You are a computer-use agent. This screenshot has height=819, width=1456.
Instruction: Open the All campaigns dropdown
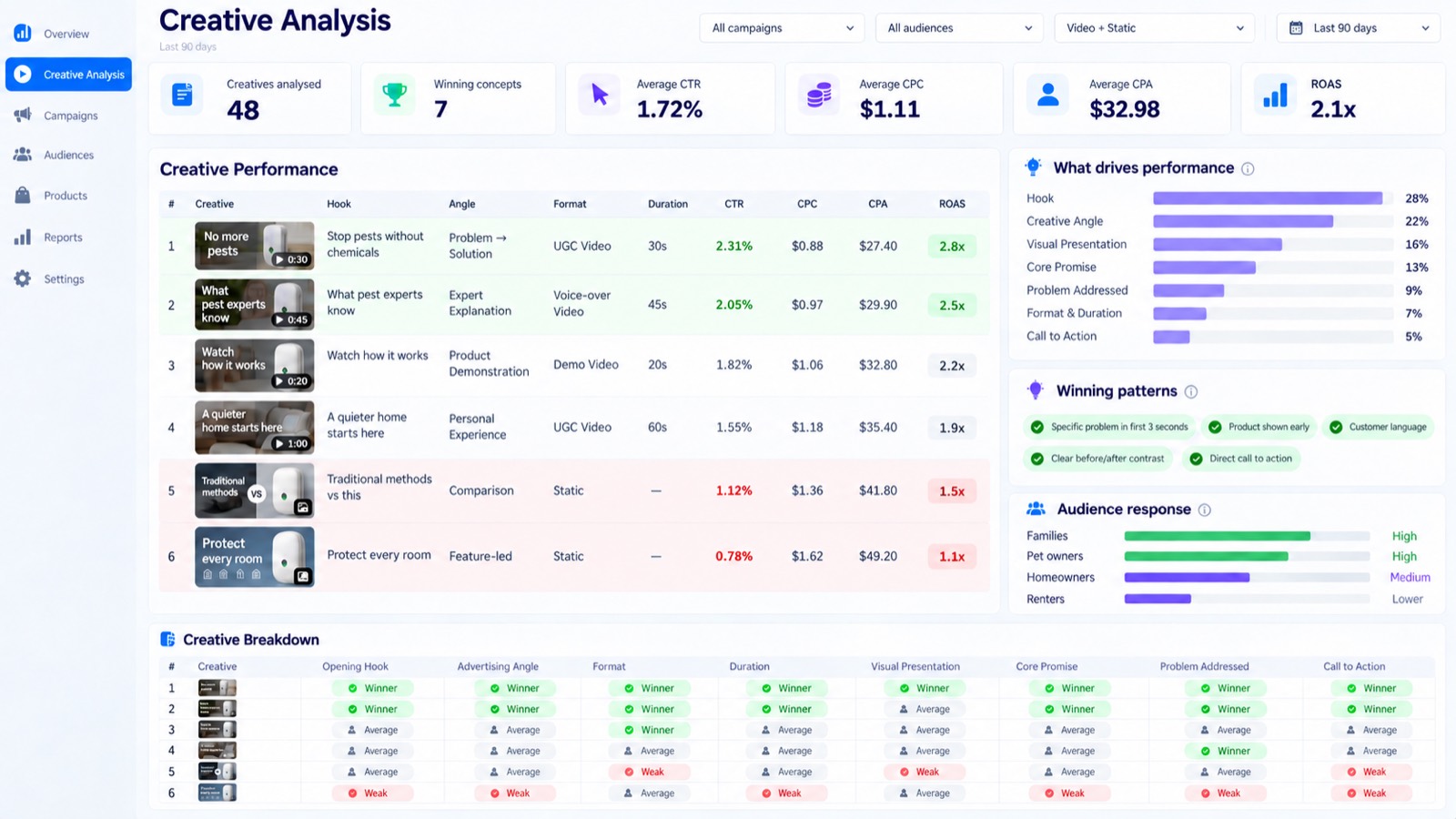pos(783,28)
